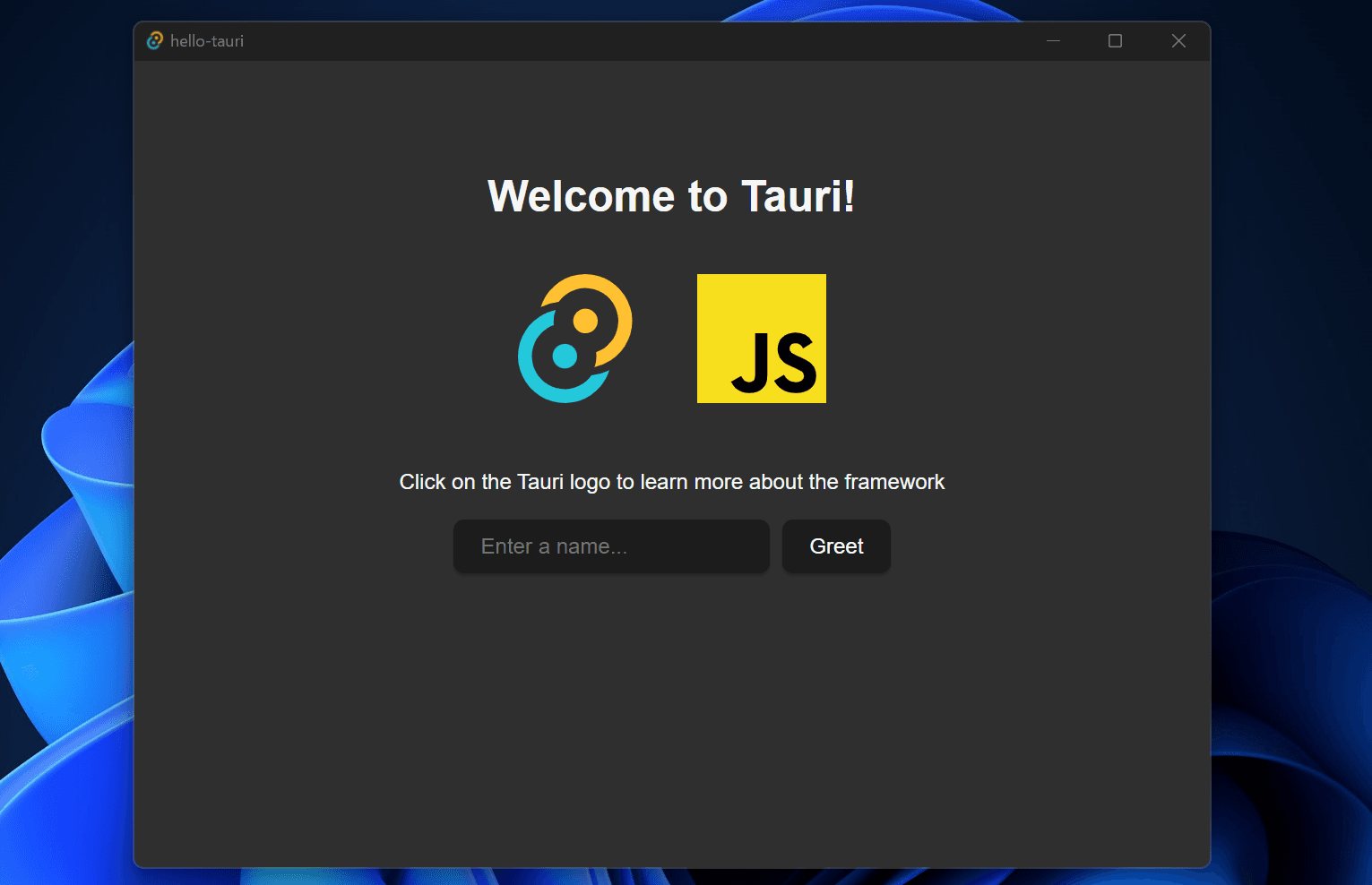Screen dimensions: 1372x885
Task: Click the window title bar
Action: 627,40
